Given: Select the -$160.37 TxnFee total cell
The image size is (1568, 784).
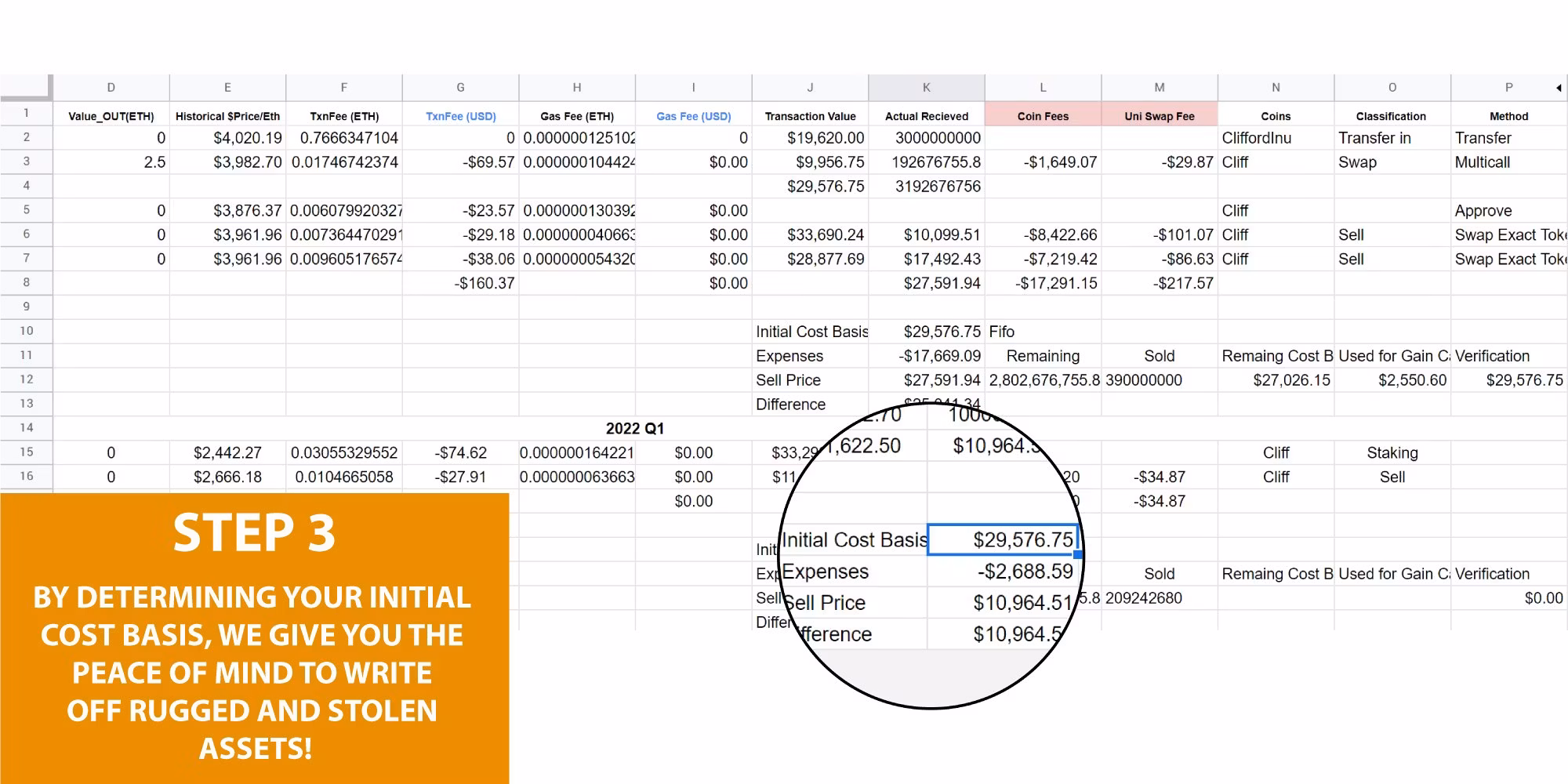Looking at the screenshot, I should (x=485, y=283).
